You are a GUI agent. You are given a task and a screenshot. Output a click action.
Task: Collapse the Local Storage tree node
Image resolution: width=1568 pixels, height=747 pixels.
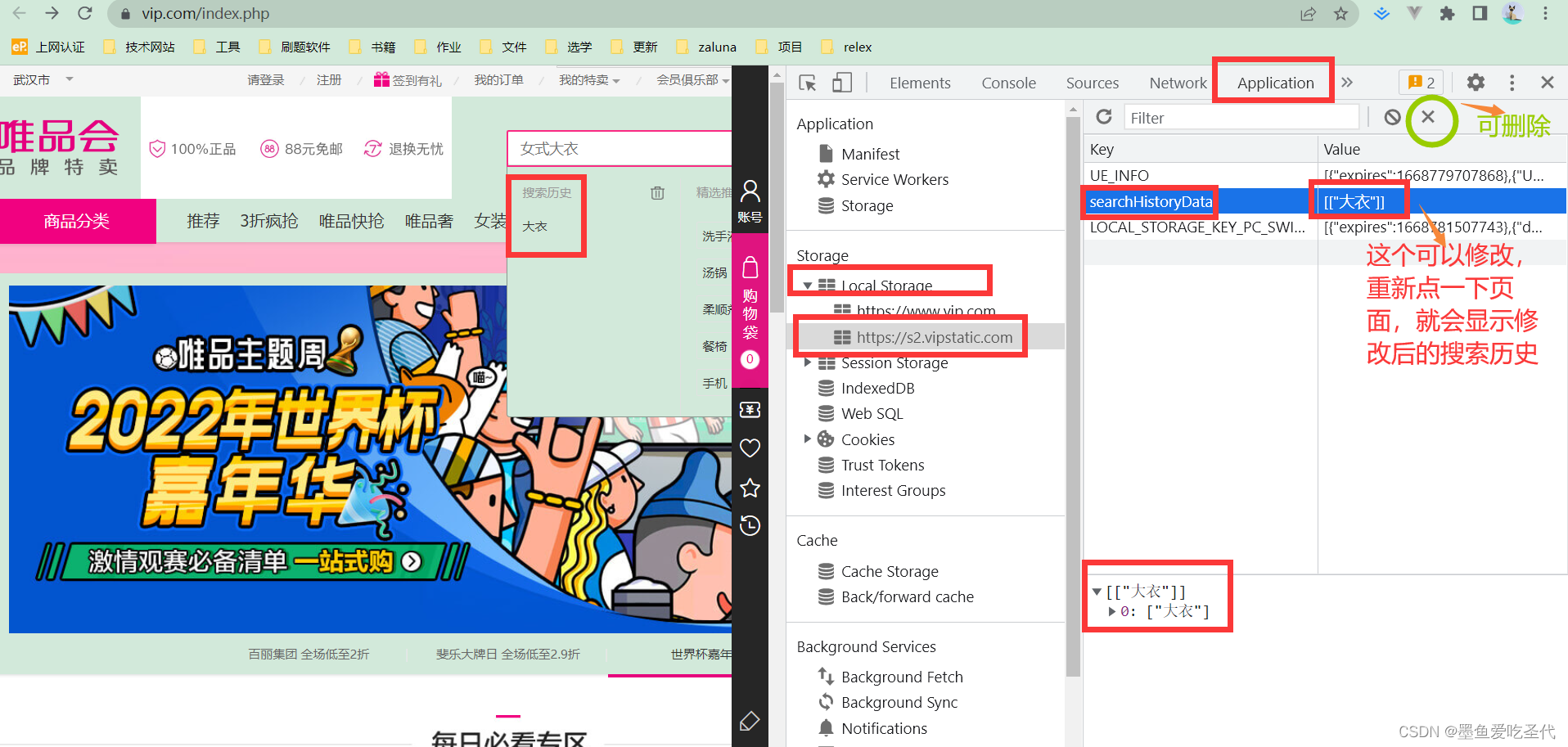pyautogui.click(x=808, y=286)
